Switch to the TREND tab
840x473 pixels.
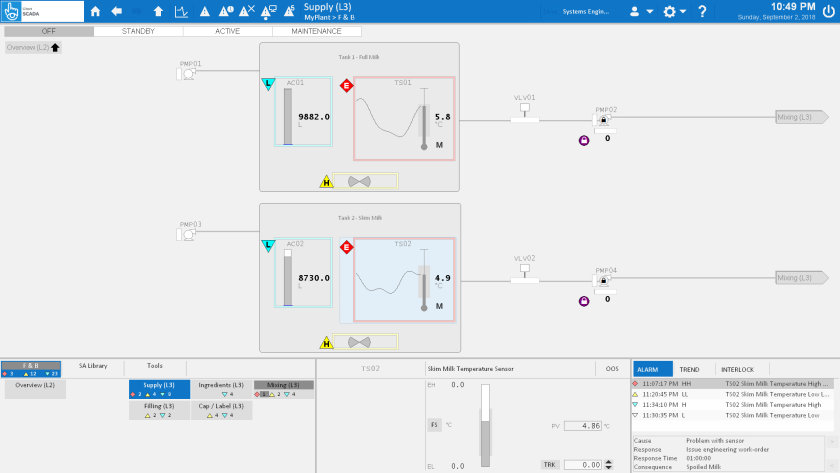pyautogui.click(x=690, y=369)
